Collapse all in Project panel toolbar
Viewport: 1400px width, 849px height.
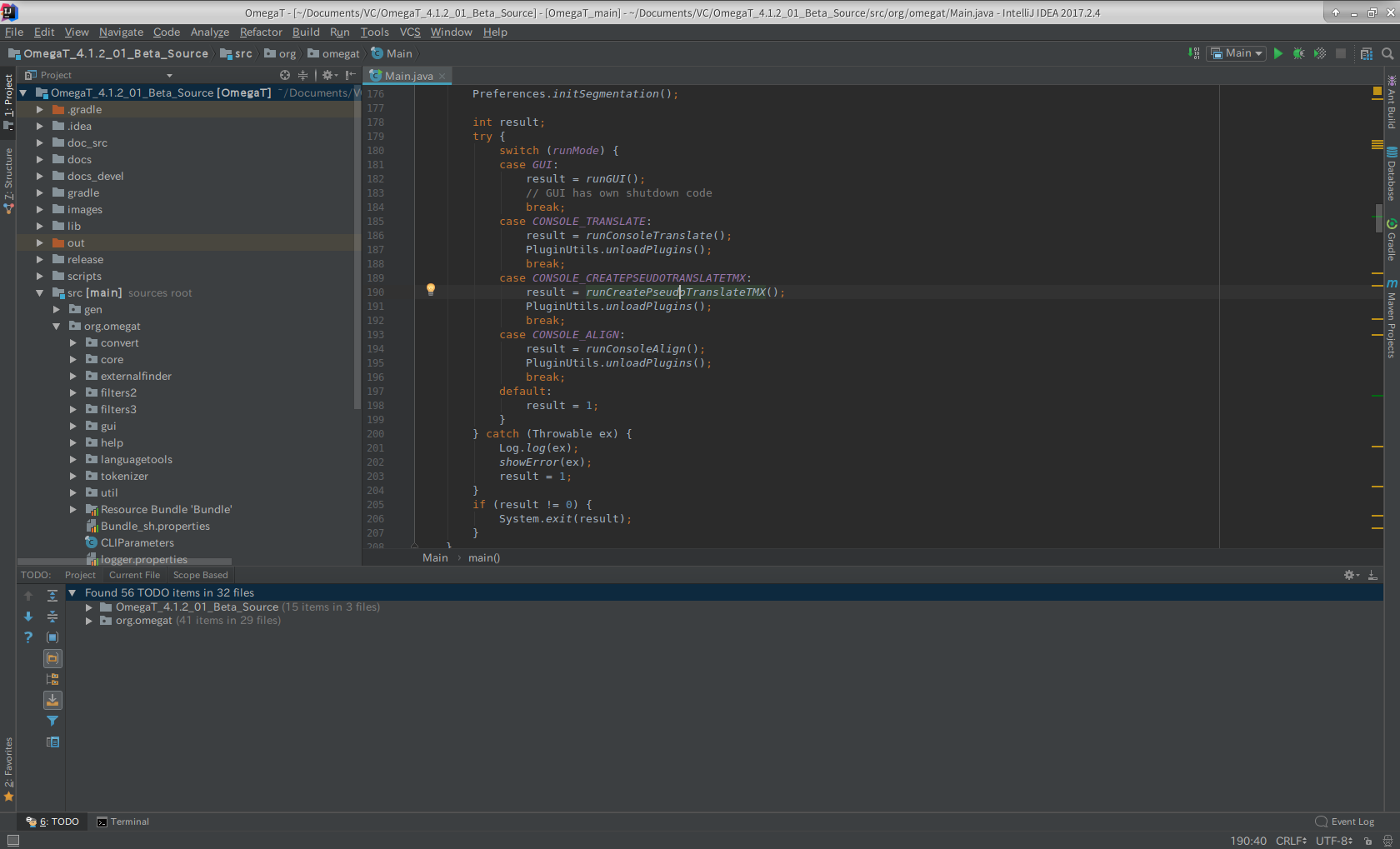pos(302,75)
